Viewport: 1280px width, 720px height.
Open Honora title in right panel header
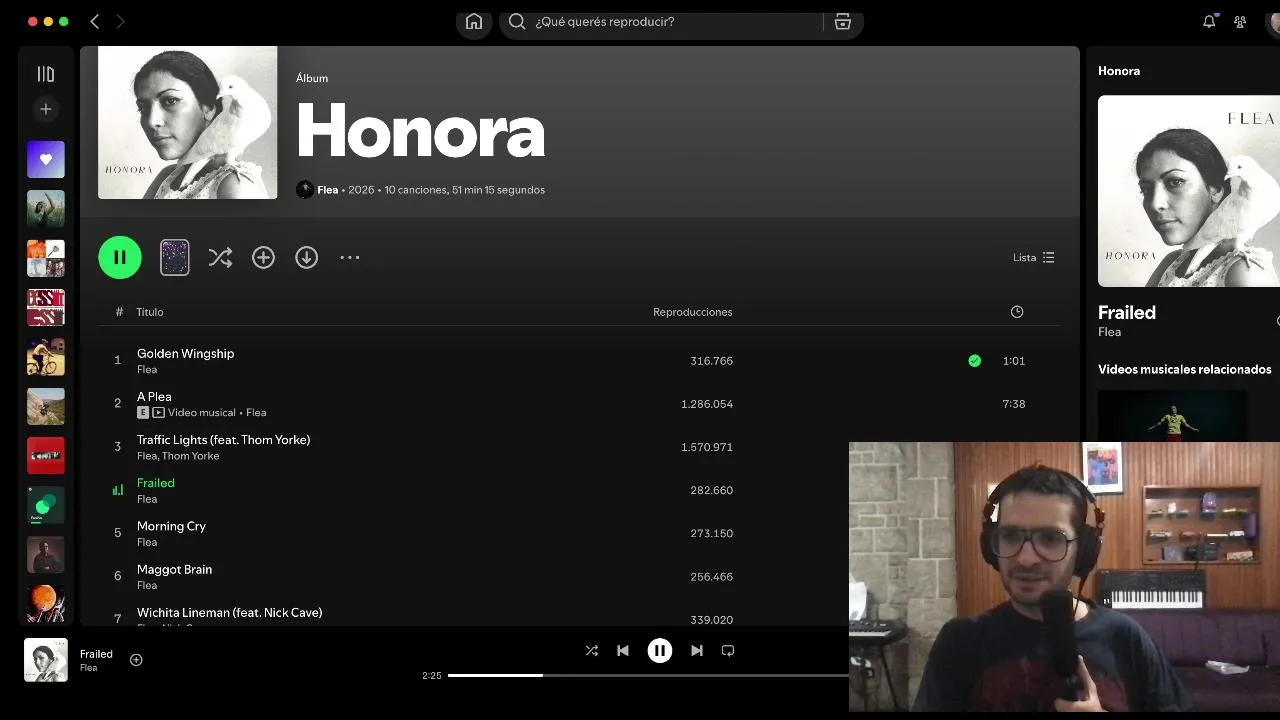point(1119,71)
